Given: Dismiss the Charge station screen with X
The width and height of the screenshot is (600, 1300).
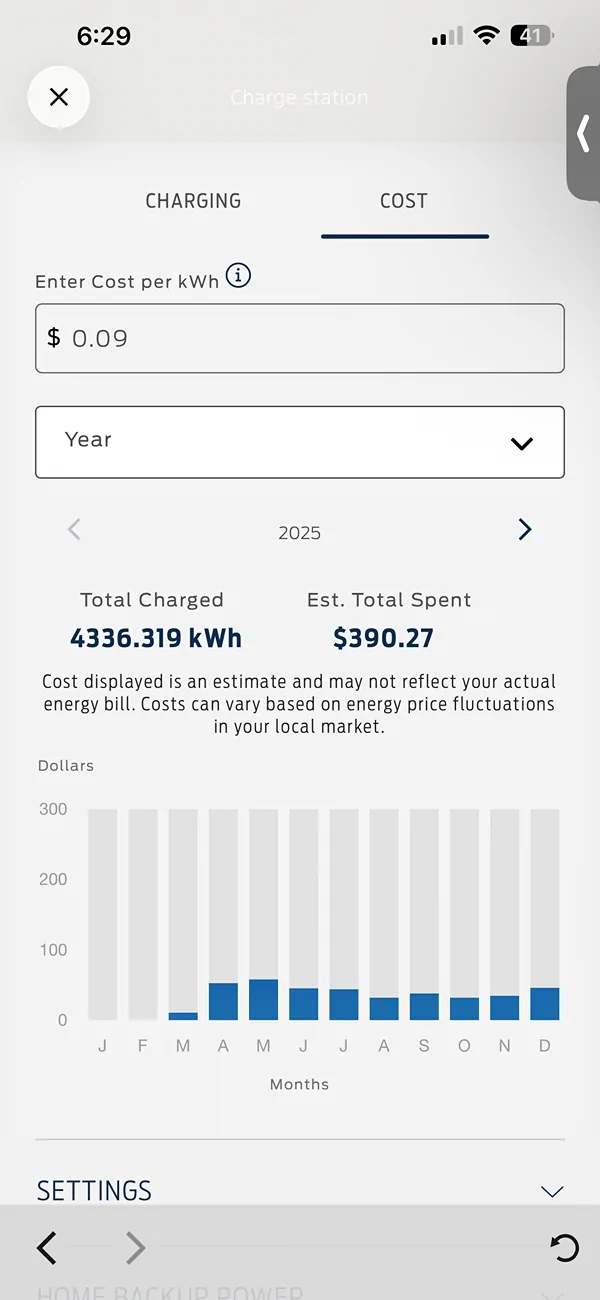Looking at the screenshot, I should pos(58,97).
